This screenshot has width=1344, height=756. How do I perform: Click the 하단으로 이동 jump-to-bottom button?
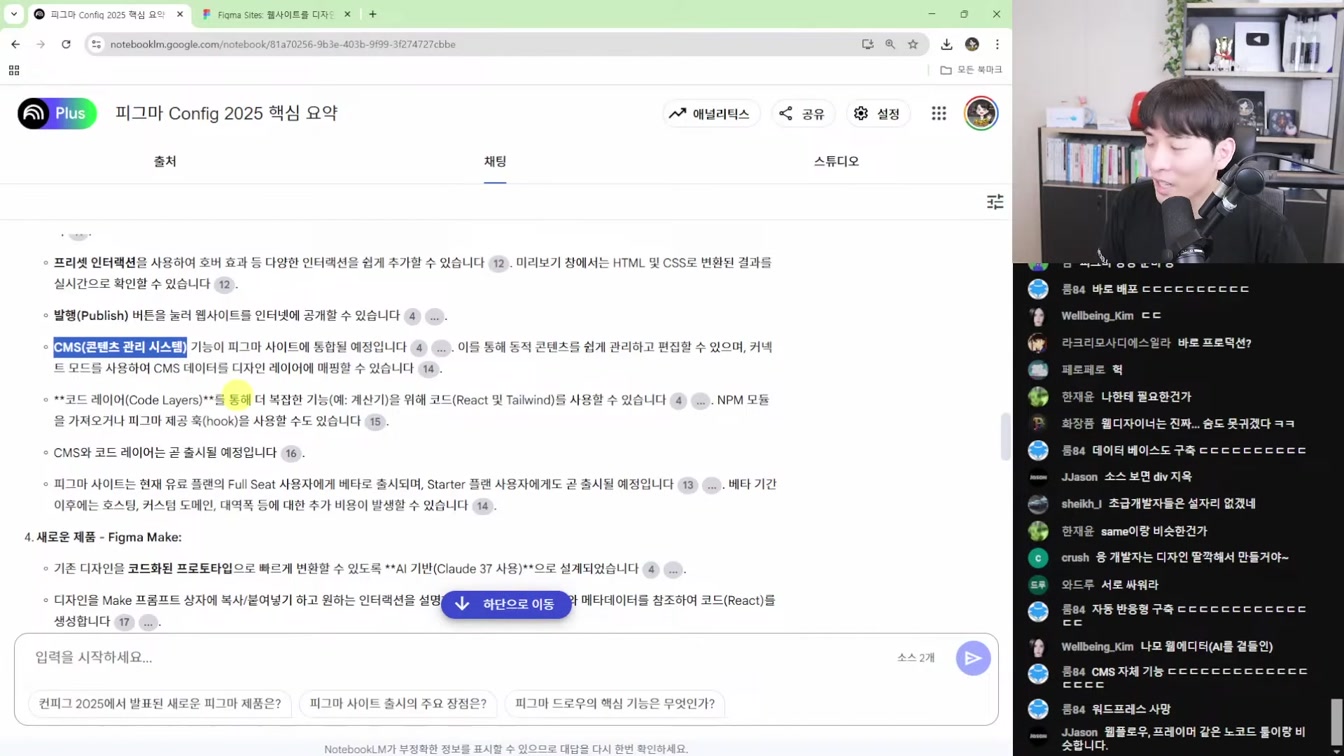(506, 604)
